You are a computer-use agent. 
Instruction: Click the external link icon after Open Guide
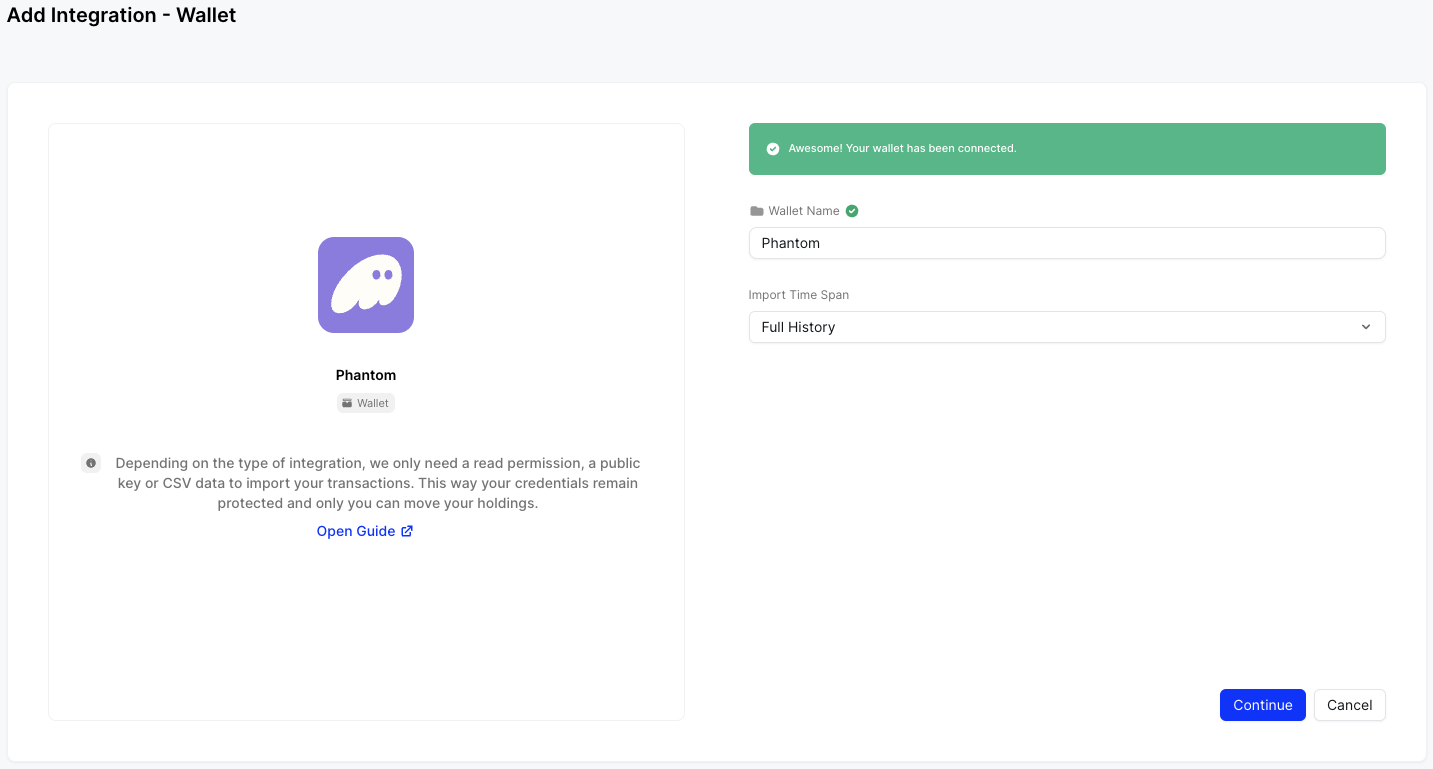pos(407,531)
